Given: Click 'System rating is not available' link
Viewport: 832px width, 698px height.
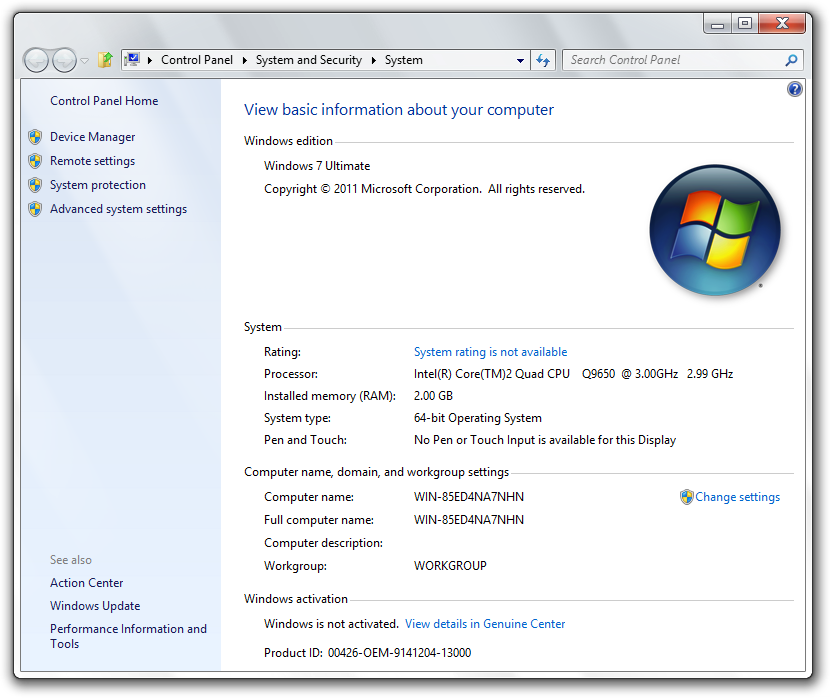Looking at the screenshot, I should [490, 352].
